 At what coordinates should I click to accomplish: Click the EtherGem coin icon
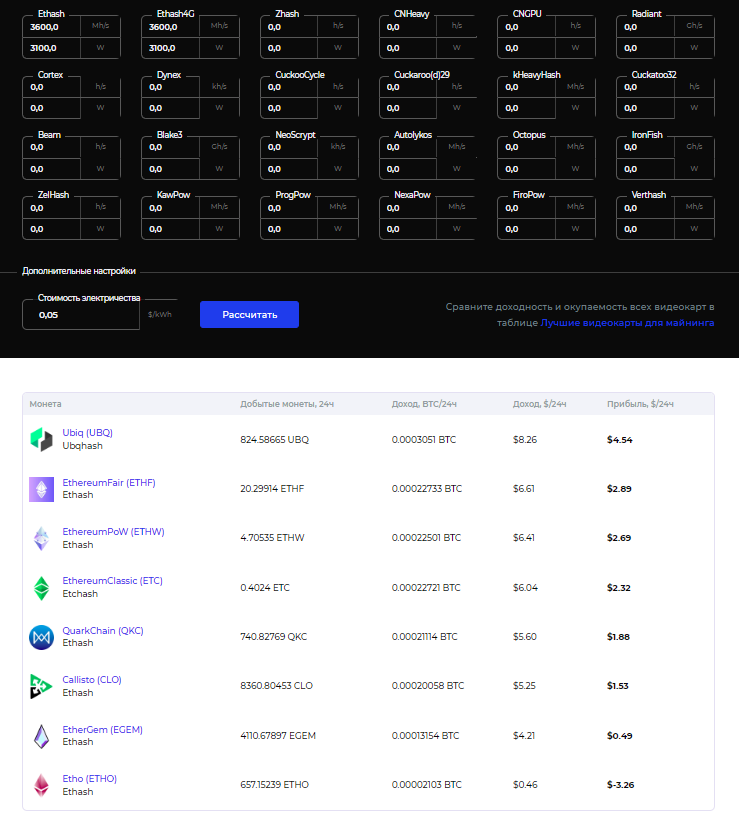pyautogui.click(x=41, y=736)
